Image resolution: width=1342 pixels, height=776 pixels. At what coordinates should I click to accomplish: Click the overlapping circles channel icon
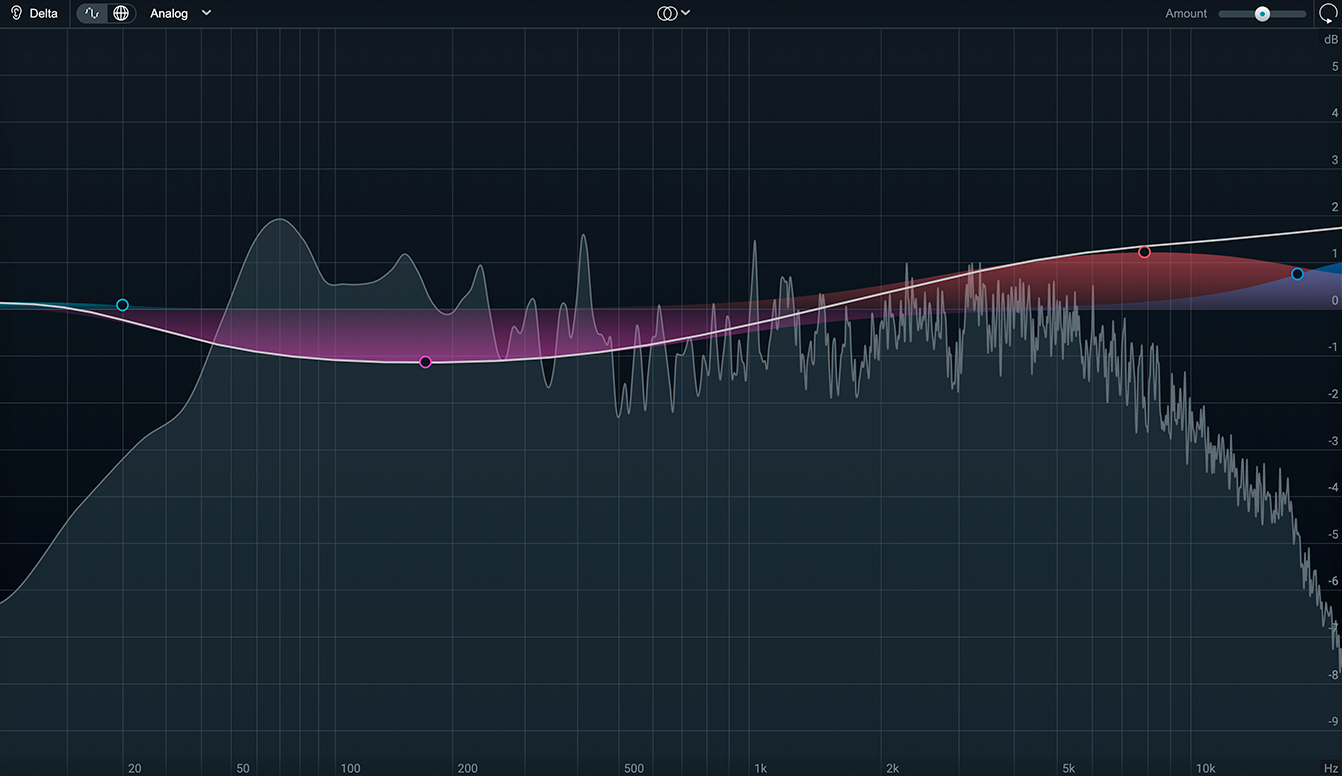[666, 14]
